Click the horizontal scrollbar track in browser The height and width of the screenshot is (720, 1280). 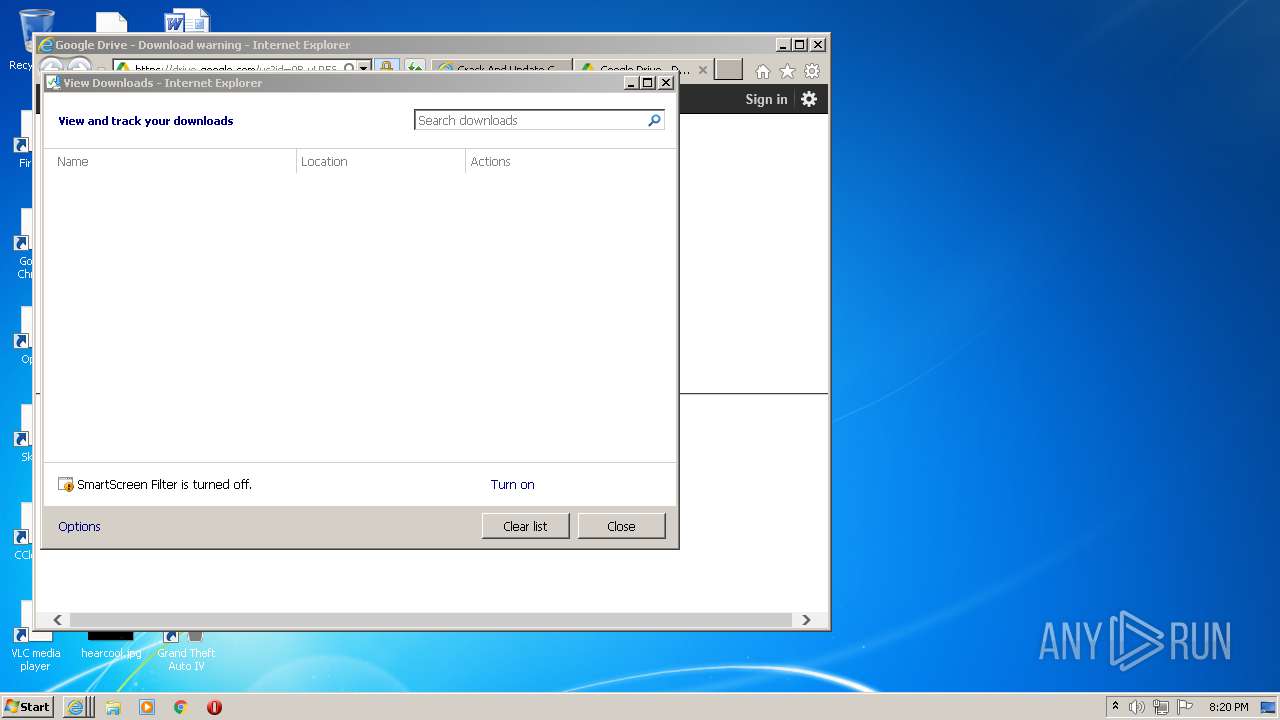tap(432, 620)
